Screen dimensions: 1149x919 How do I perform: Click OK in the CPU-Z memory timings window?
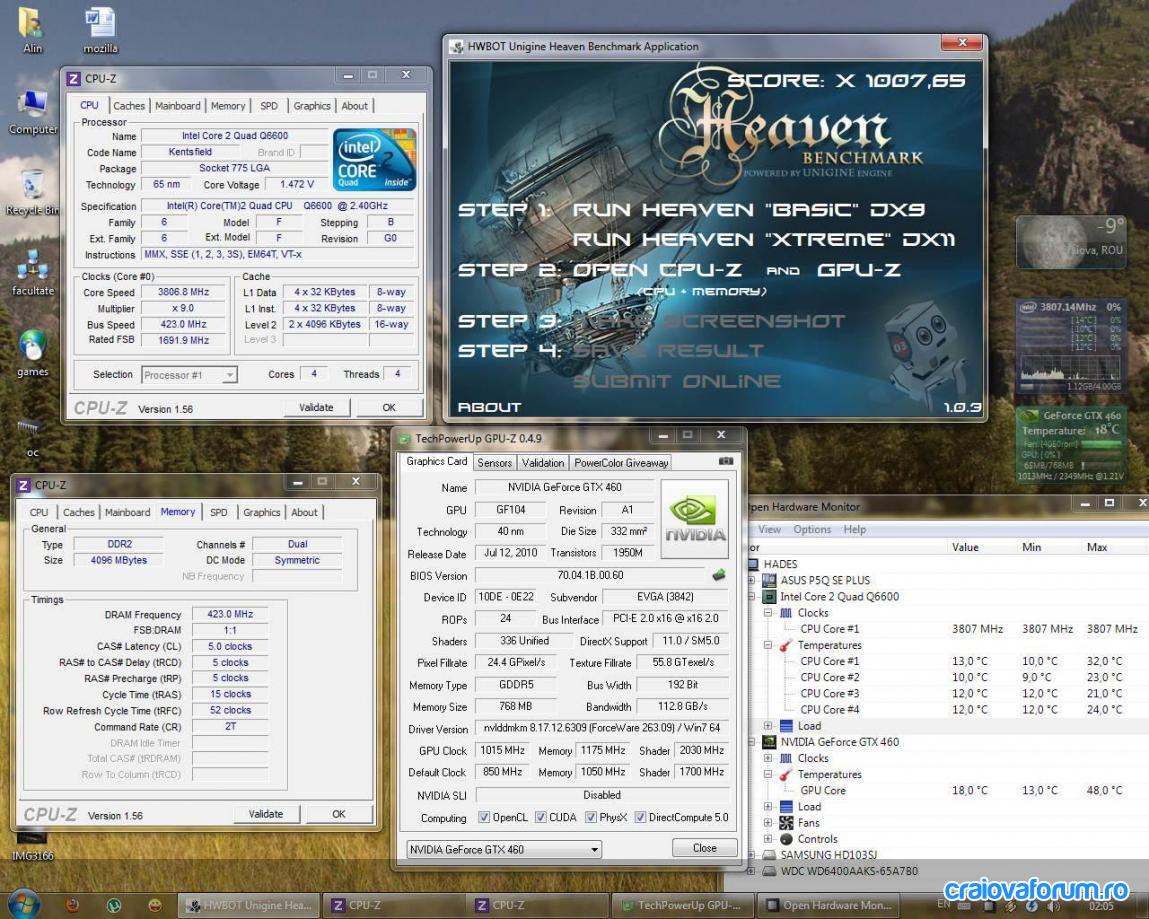[339, 814]
